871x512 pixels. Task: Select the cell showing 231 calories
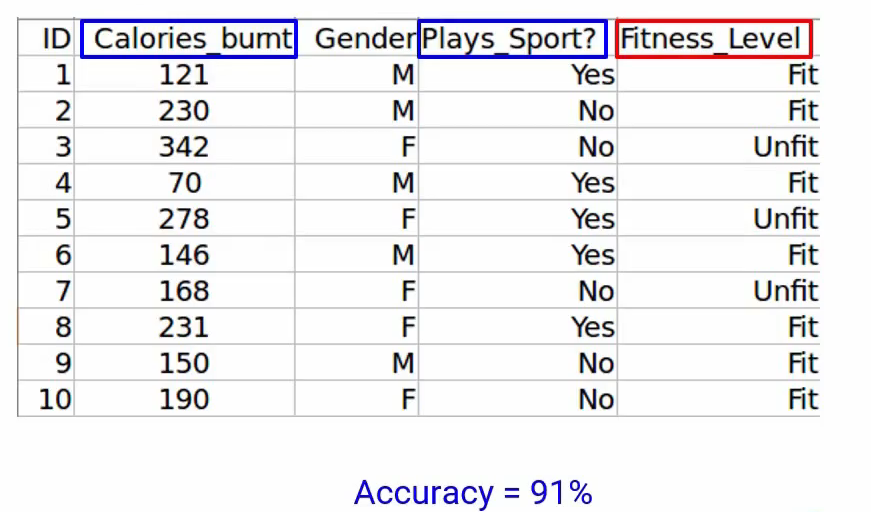coord(184,327)
